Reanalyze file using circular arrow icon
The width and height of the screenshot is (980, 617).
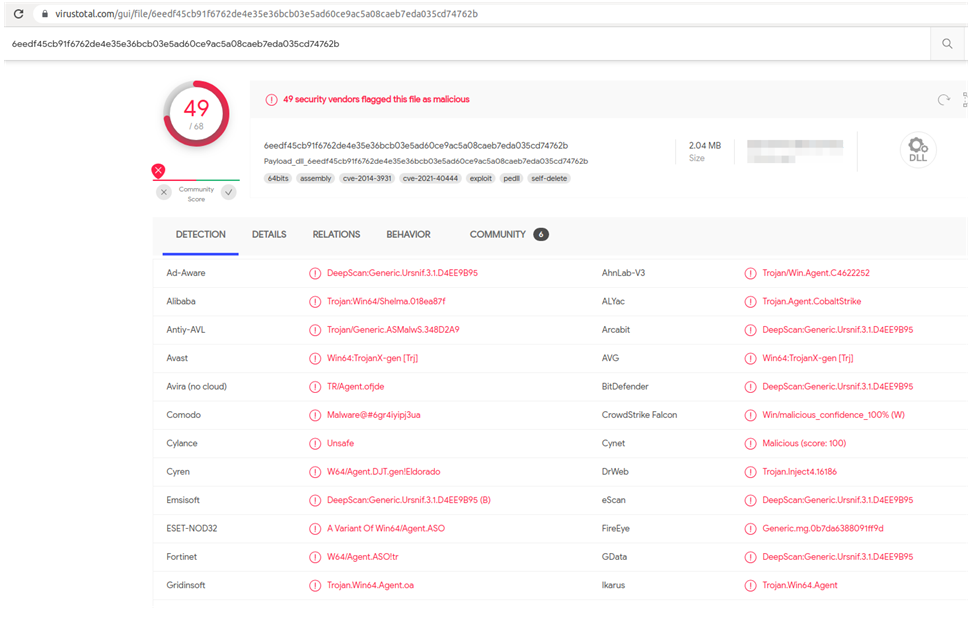click(x=944, y=99)
